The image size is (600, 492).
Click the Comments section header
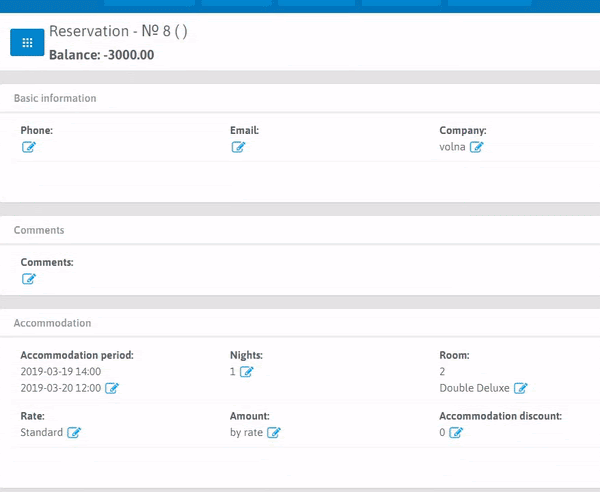pyautogui.click(x=39, y=230)
